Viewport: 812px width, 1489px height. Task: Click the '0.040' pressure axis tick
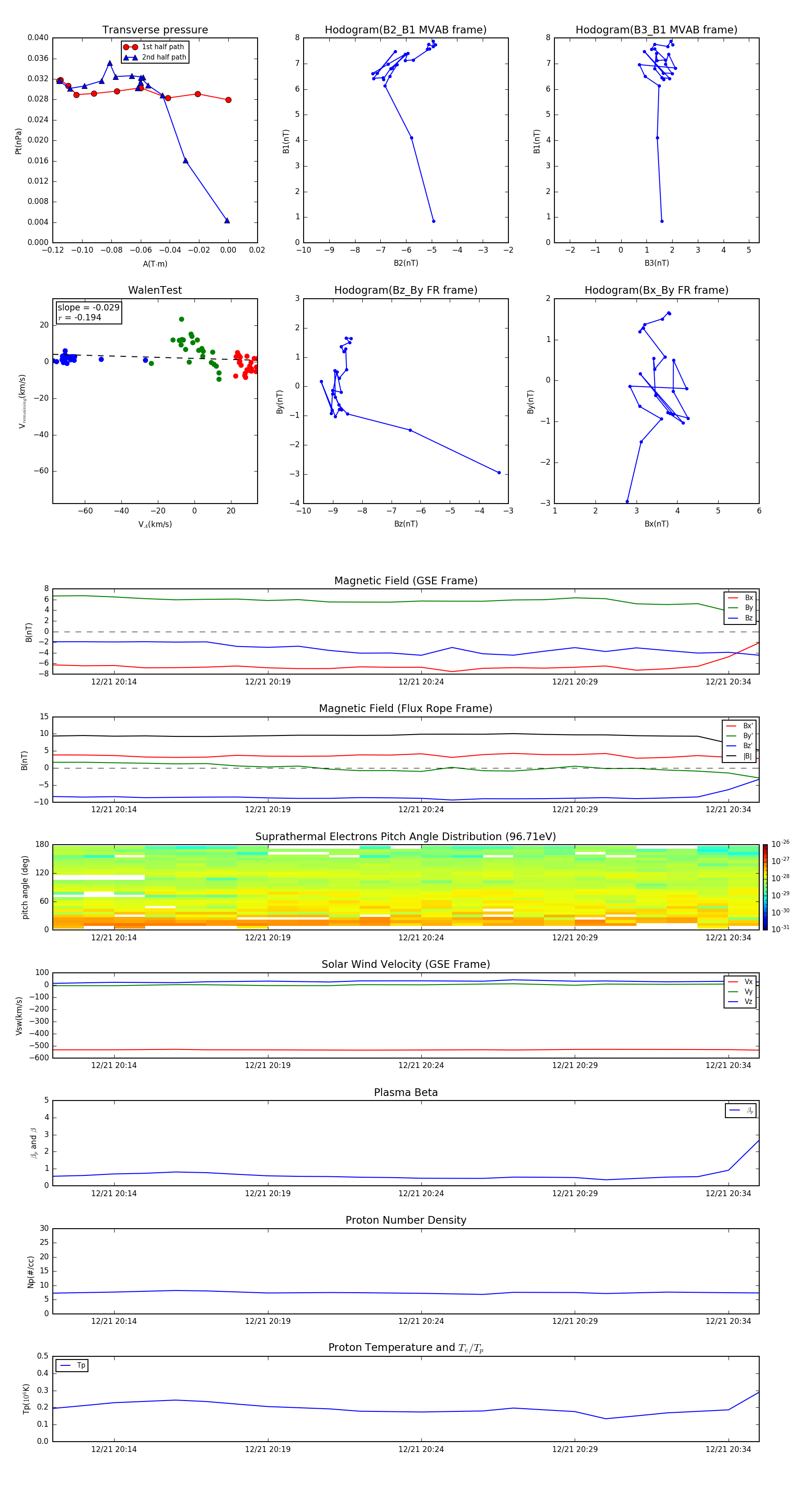(x=37, y=37)
